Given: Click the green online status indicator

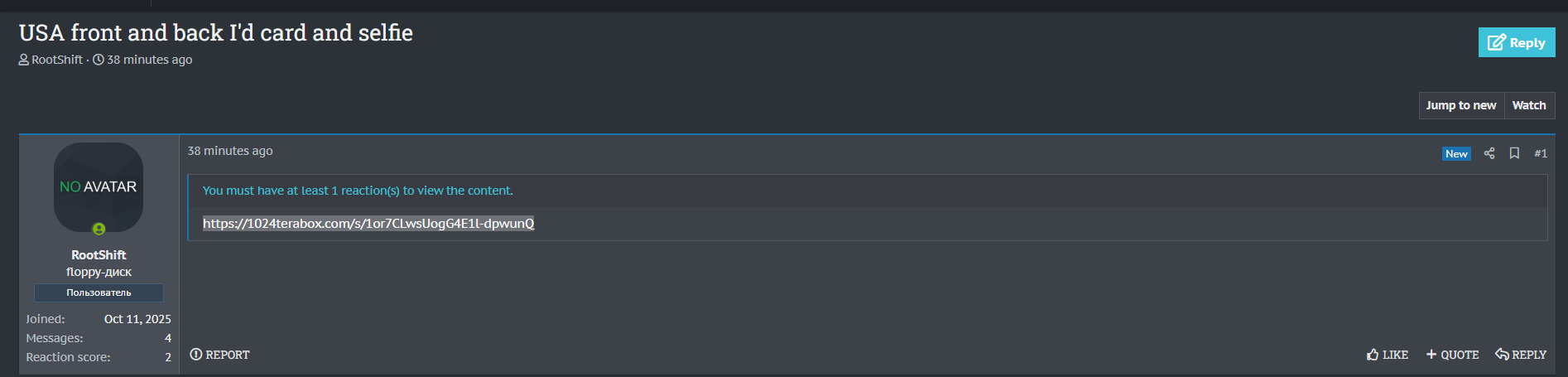Looking at the screenshot, I should coord(99,229).
